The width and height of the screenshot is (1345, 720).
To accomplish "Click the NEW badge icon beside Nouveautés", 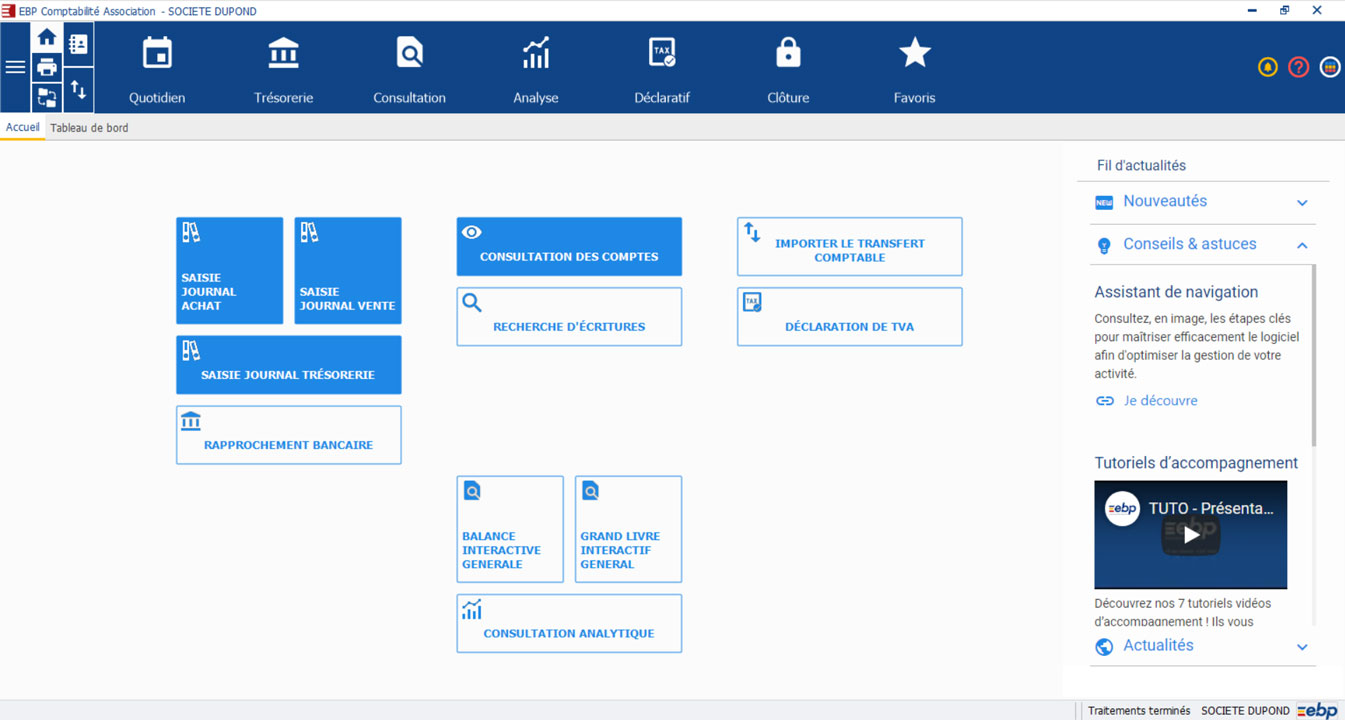I will pos(1104,203).
